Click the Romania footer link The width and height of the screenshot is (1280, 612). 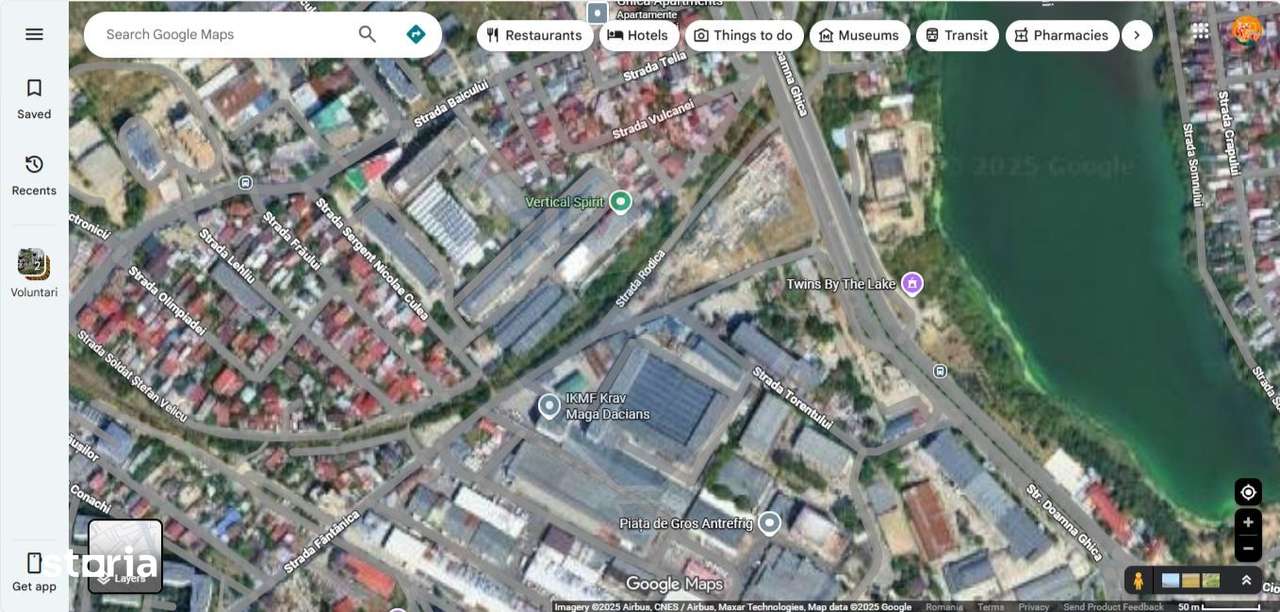pyautogui.click(x=944, y=607)
